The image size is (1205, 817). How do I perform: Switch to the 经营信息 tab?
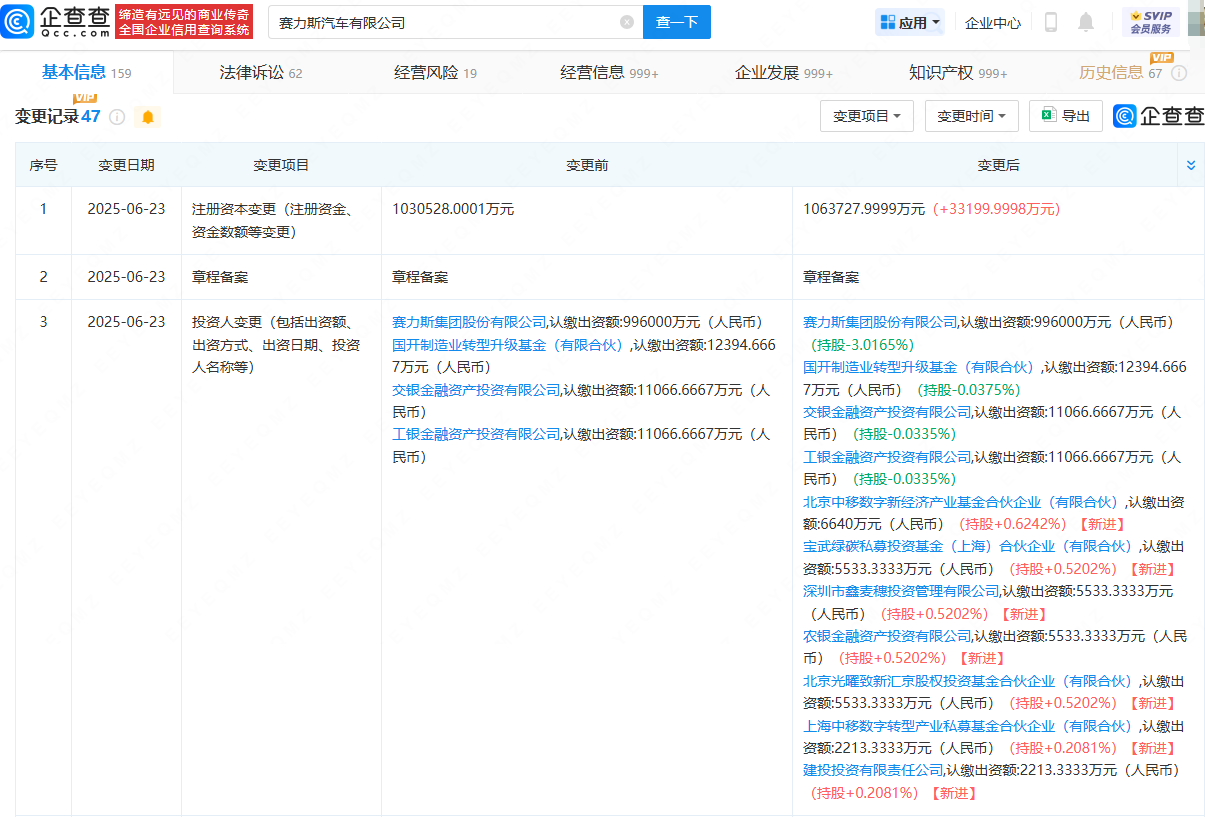pos(609,72)
